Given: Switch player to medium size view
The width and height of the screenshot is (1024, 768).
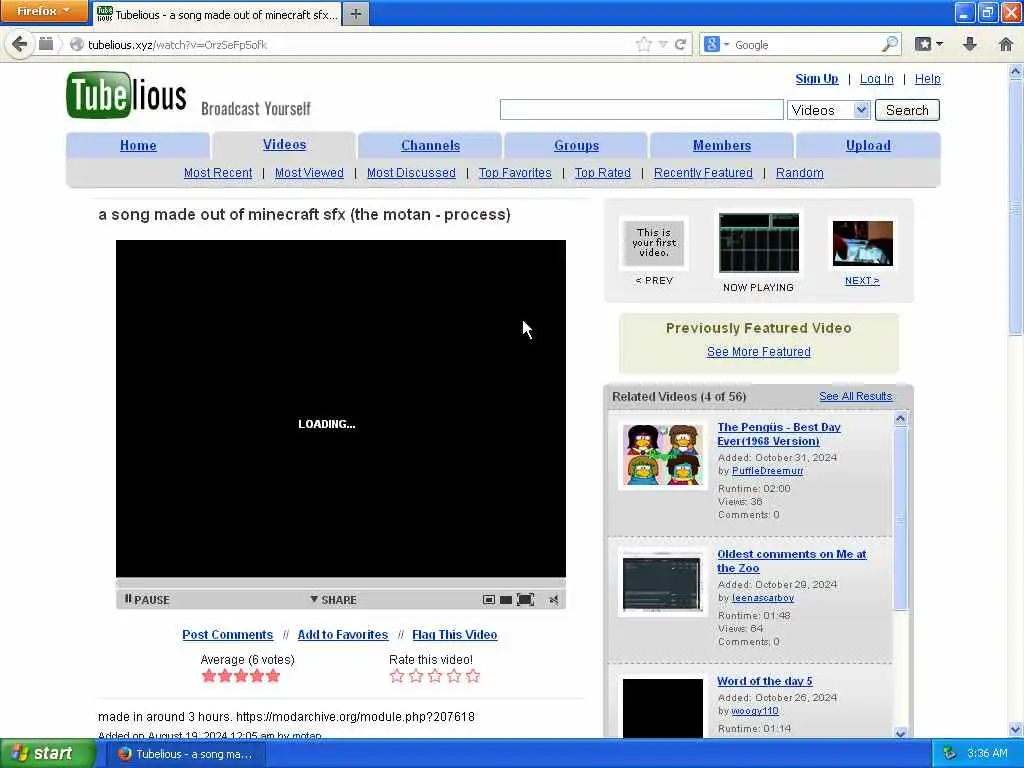Looking at the screenshot, I should (505, 600).
